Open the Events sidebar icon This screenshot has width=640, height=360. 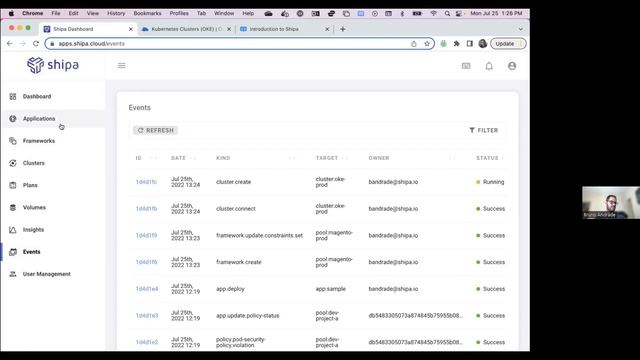[x=13, y=252]
